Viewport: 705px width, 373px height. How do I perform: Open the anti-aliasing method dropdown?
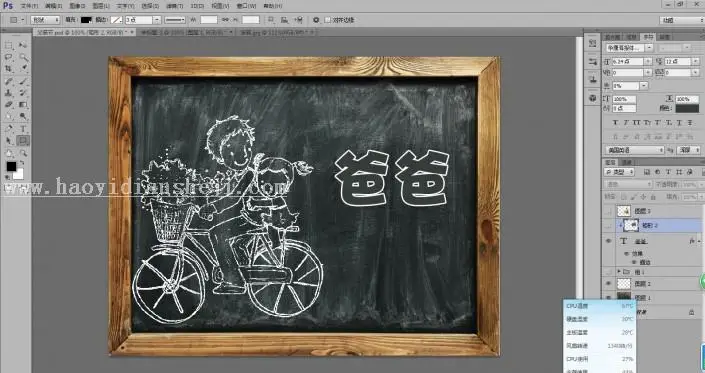688,150
